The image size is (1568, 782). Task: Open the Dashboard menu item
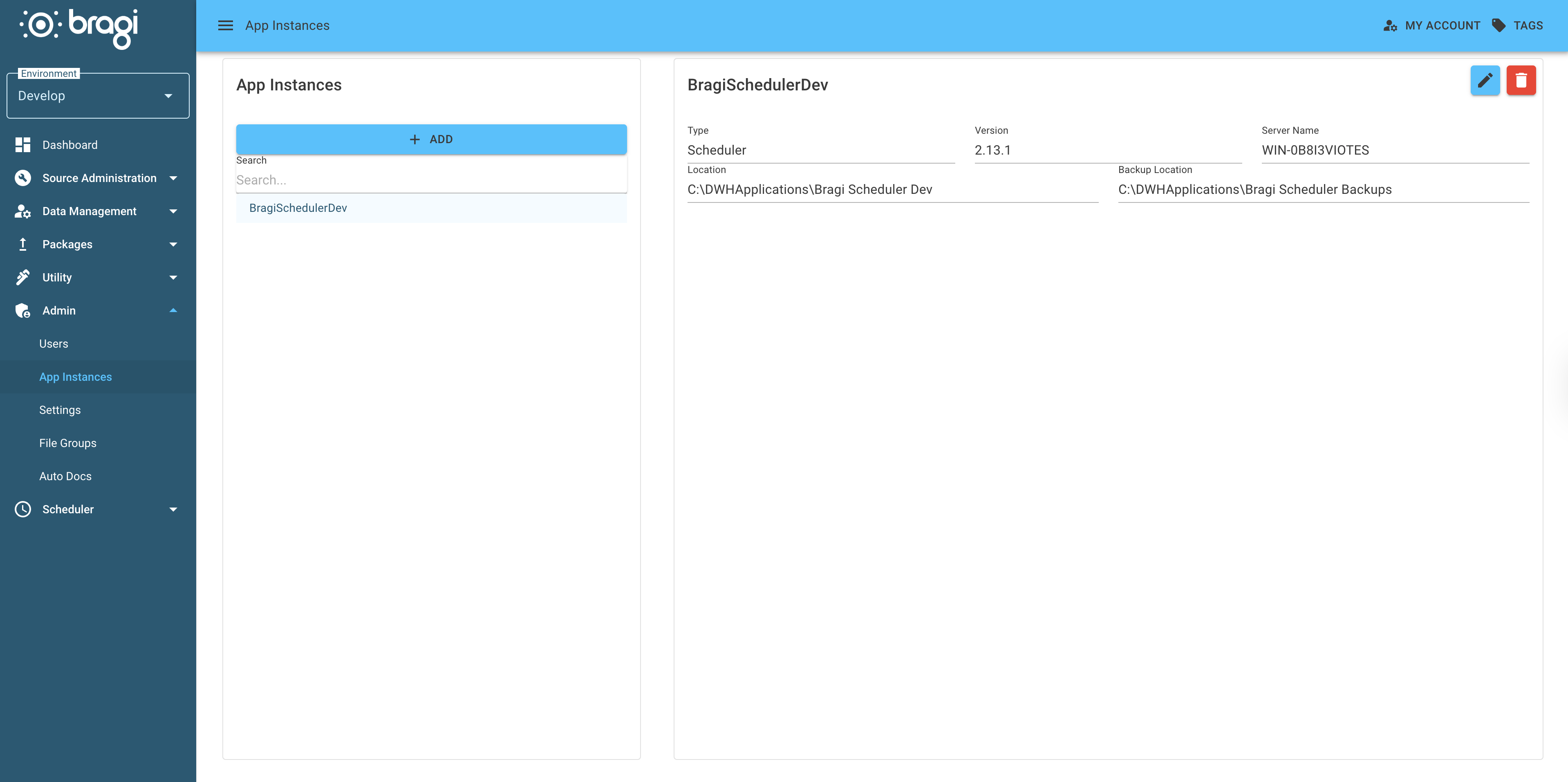click(98, 145)
